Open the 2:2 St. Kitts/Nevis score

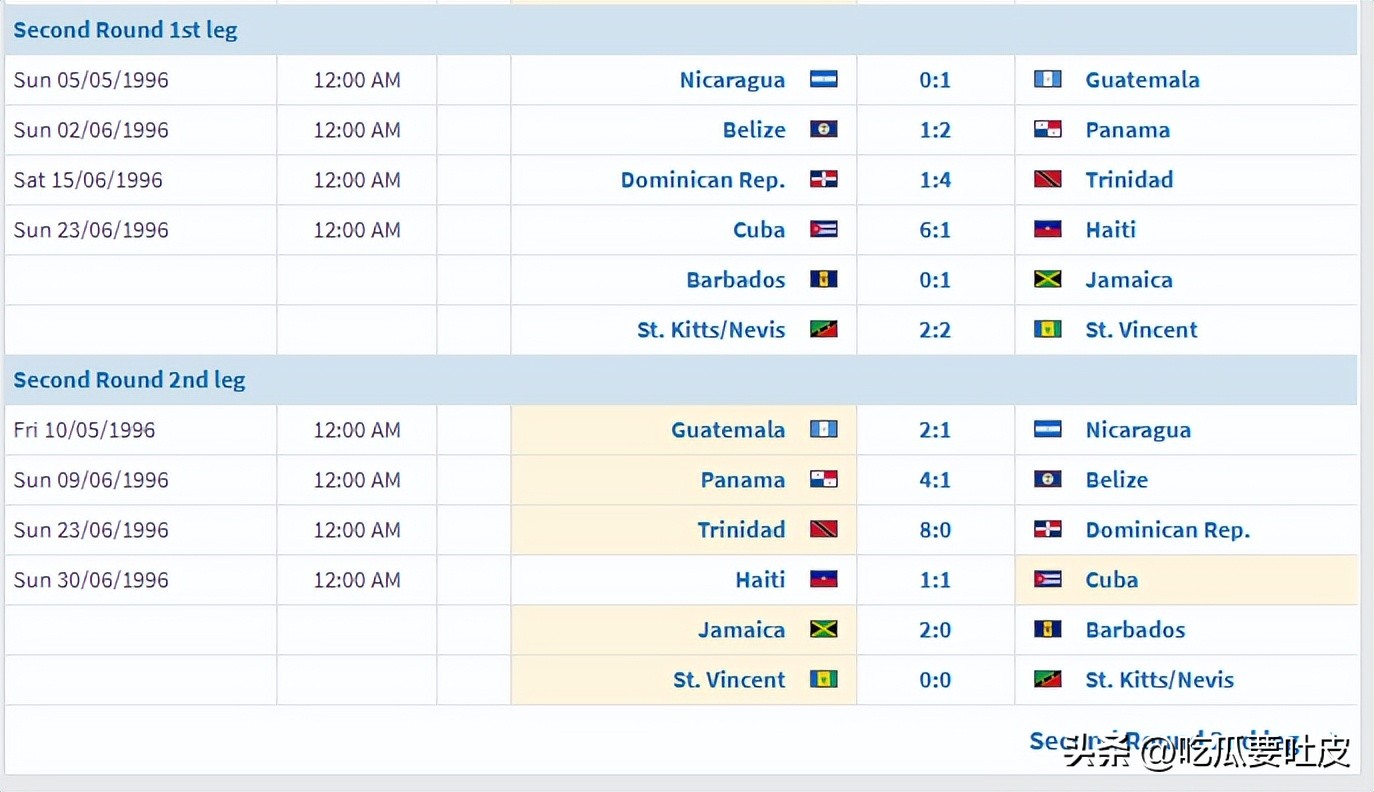click(935, 330)
